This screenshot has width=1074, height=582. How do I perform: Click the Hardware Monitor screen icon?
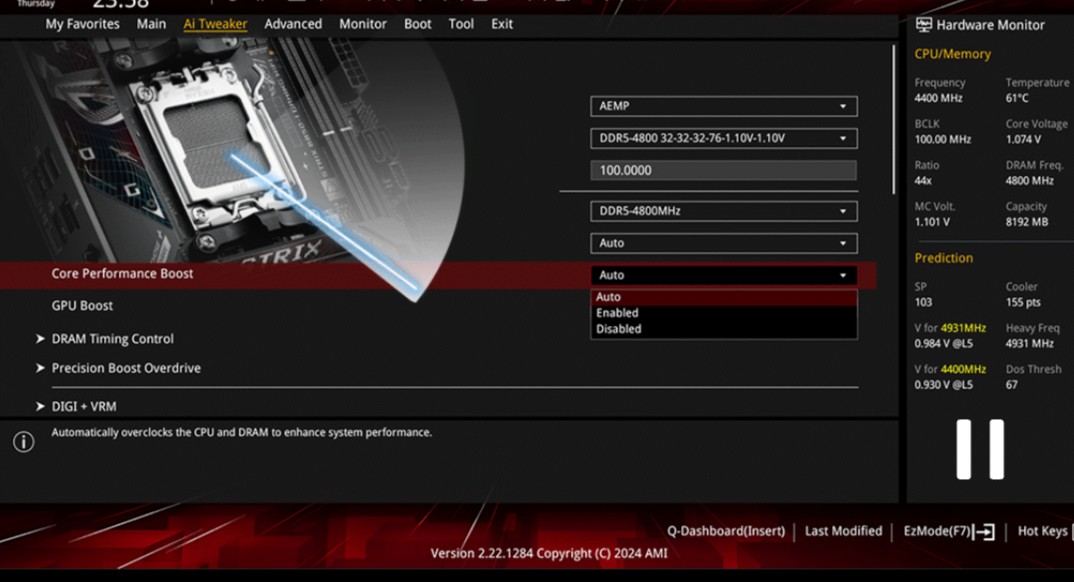(x=923, y=25)
